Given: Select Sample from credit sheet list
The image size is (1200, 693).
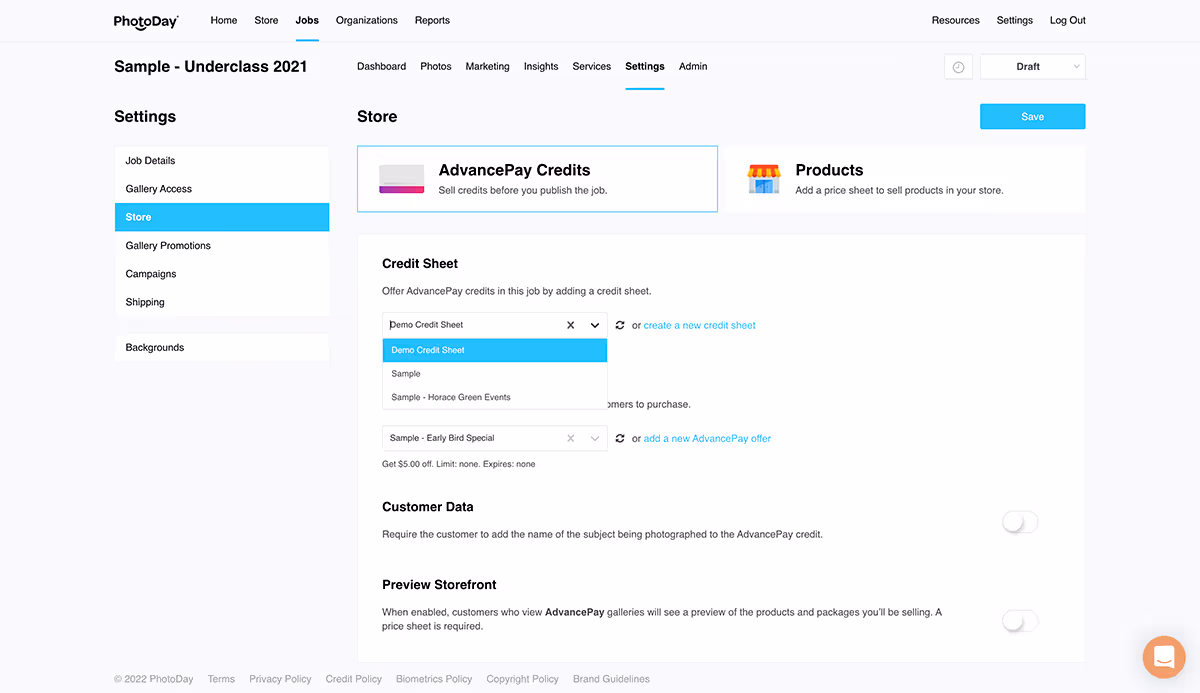Looking at the screenshot, I should tap(495, 374).
